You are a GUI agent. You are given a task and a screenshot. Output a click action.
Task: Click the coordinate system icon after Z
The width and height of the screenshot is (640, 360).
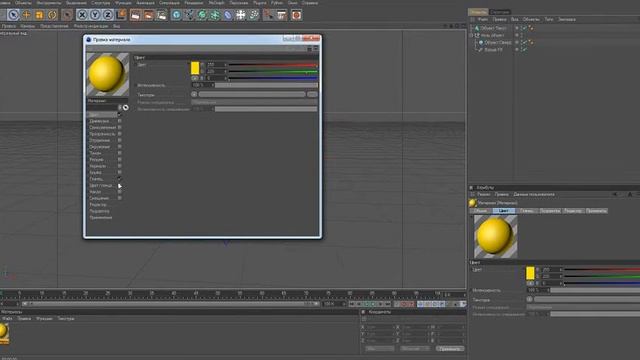point(121,15)
